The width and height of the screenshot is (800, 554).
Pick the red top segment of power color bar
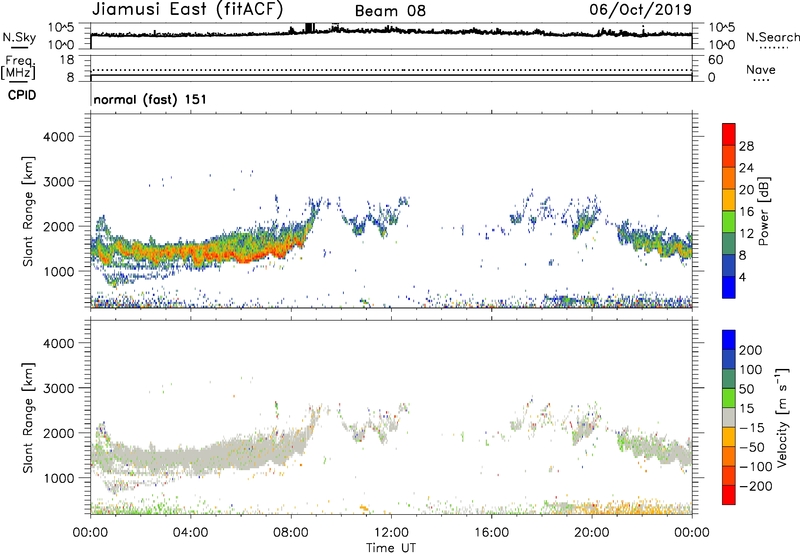coord(729,135)
